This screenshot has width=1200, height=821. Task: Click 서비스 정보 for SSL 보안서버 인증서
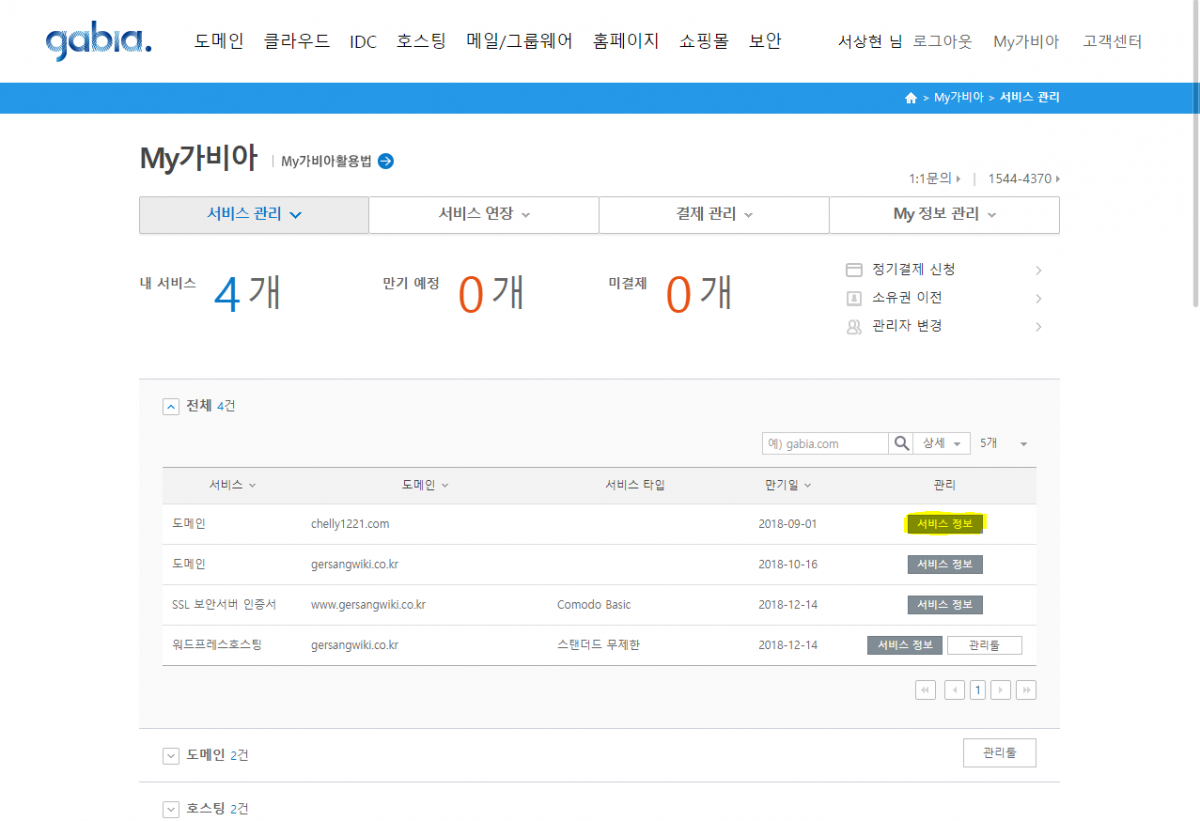click(945, 605)
